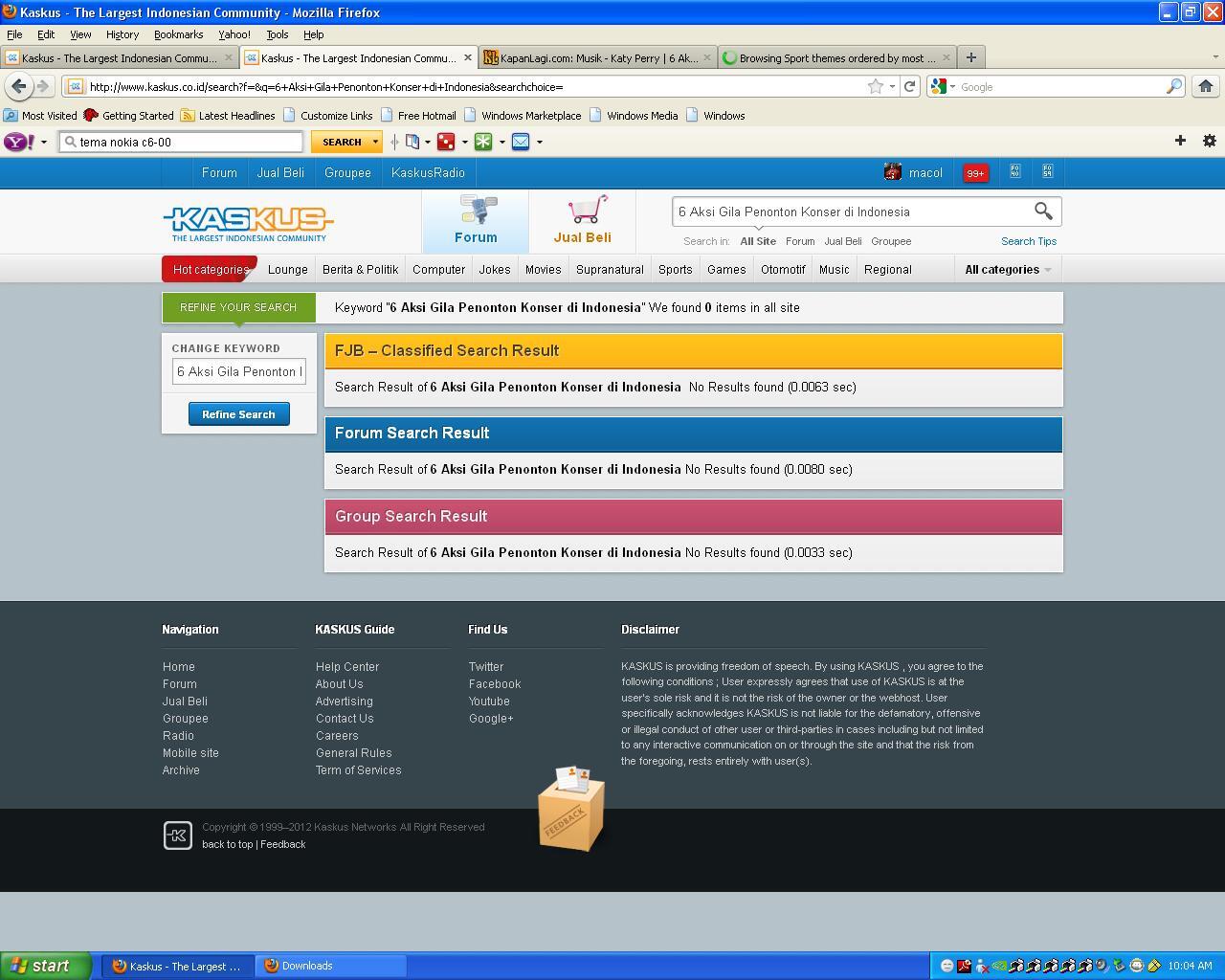Close the KapanLagi.com tab
Image resolution: width=1225 pixels, height=980 pixels.
[x=707, y=57]
